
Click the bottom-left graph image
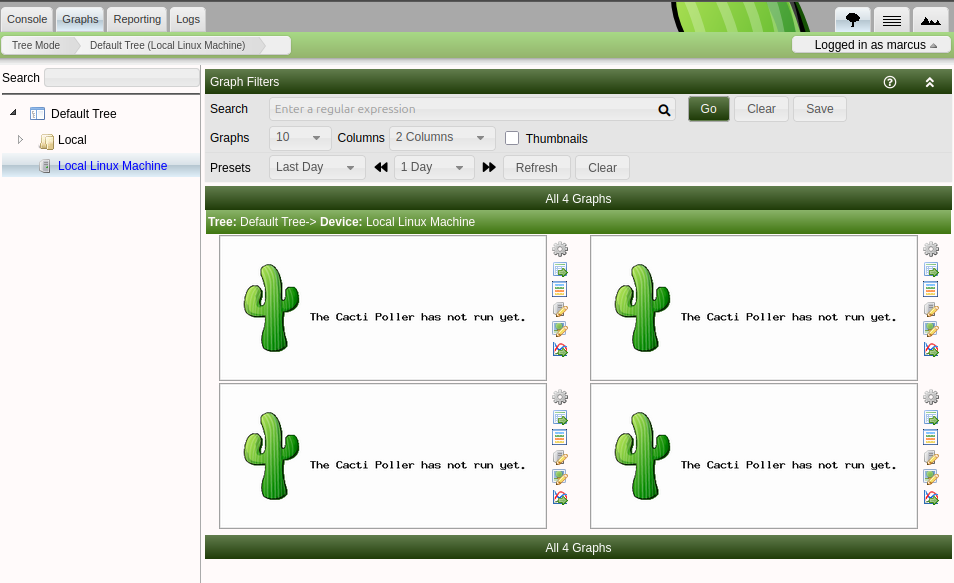coord(383,456)
